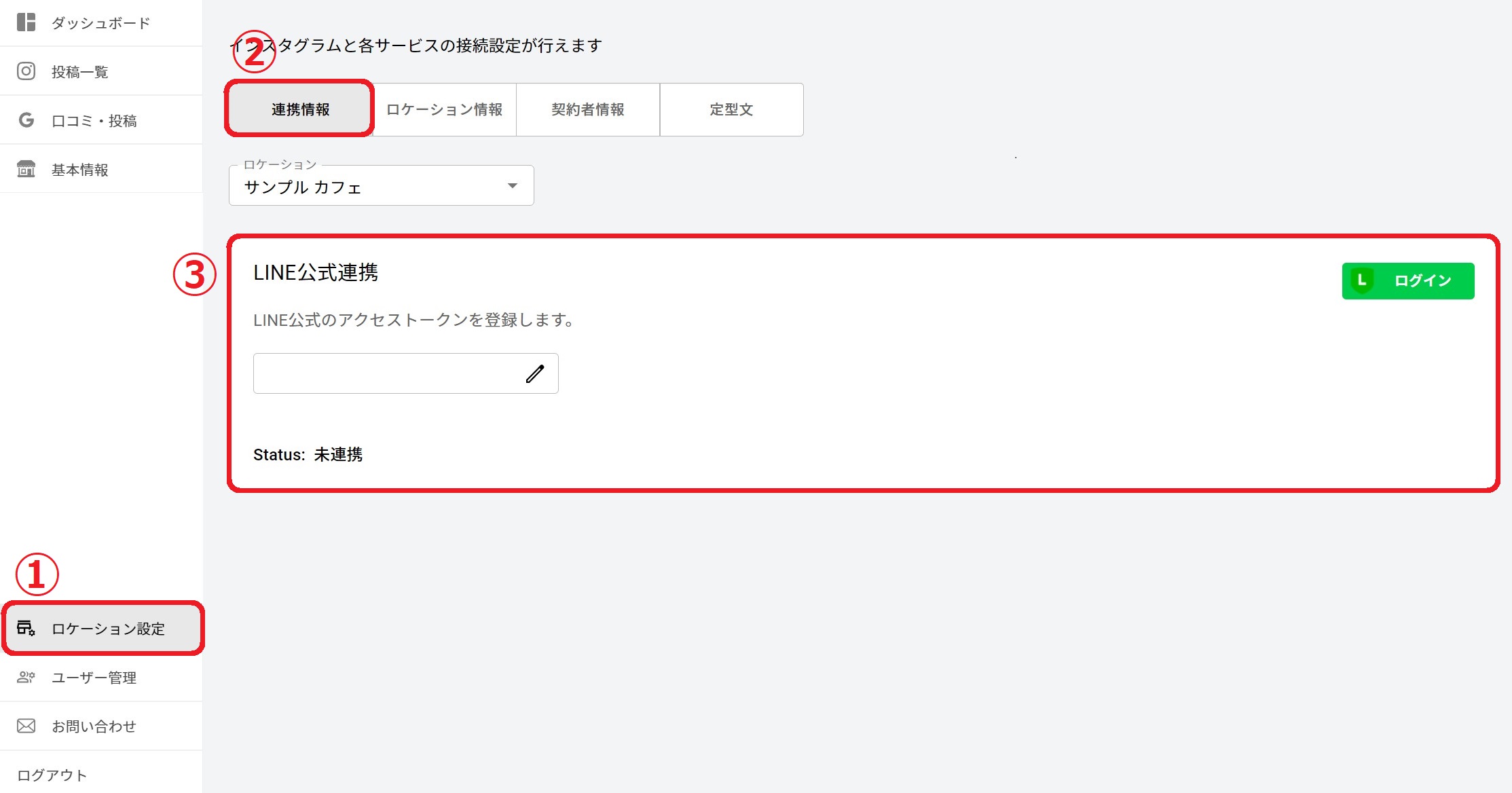Click the LINE shield logo icon
The height and width of the screenshot is (793, 1512).
(1362, 280)
